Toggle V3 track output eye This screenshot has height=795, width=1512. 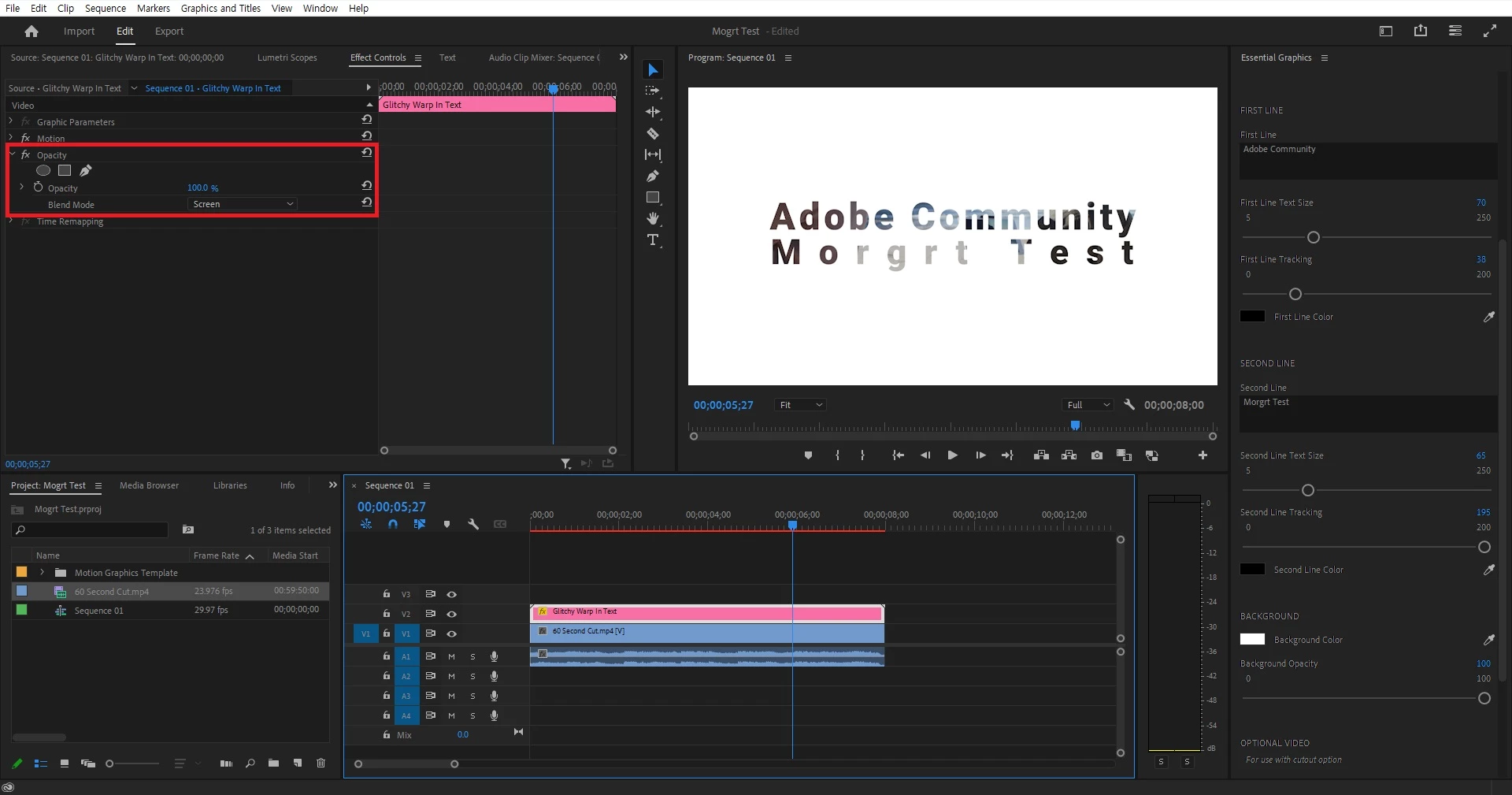click(451, 594)
